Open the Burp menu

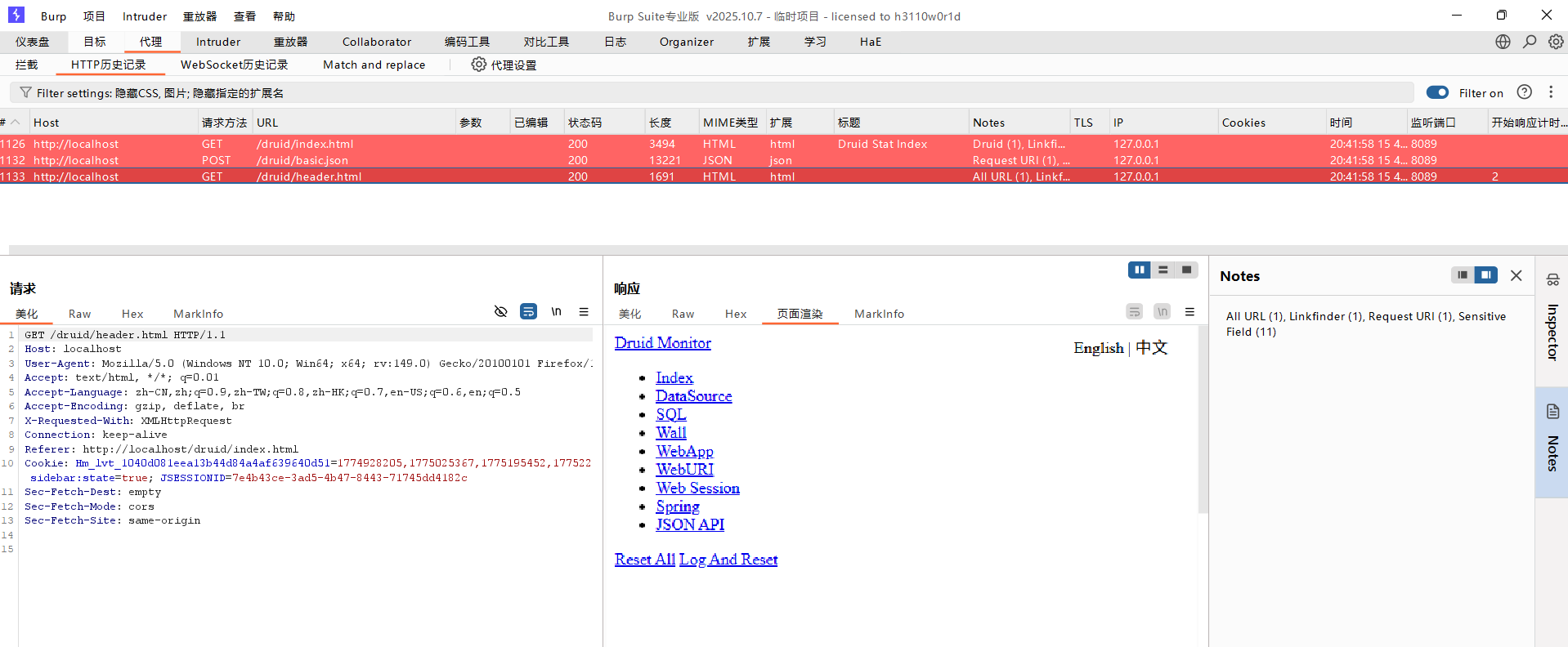53,16
